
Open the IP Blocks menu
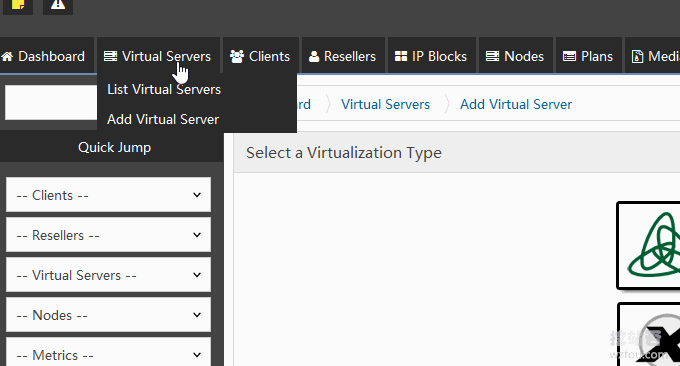tap(431, 56)
